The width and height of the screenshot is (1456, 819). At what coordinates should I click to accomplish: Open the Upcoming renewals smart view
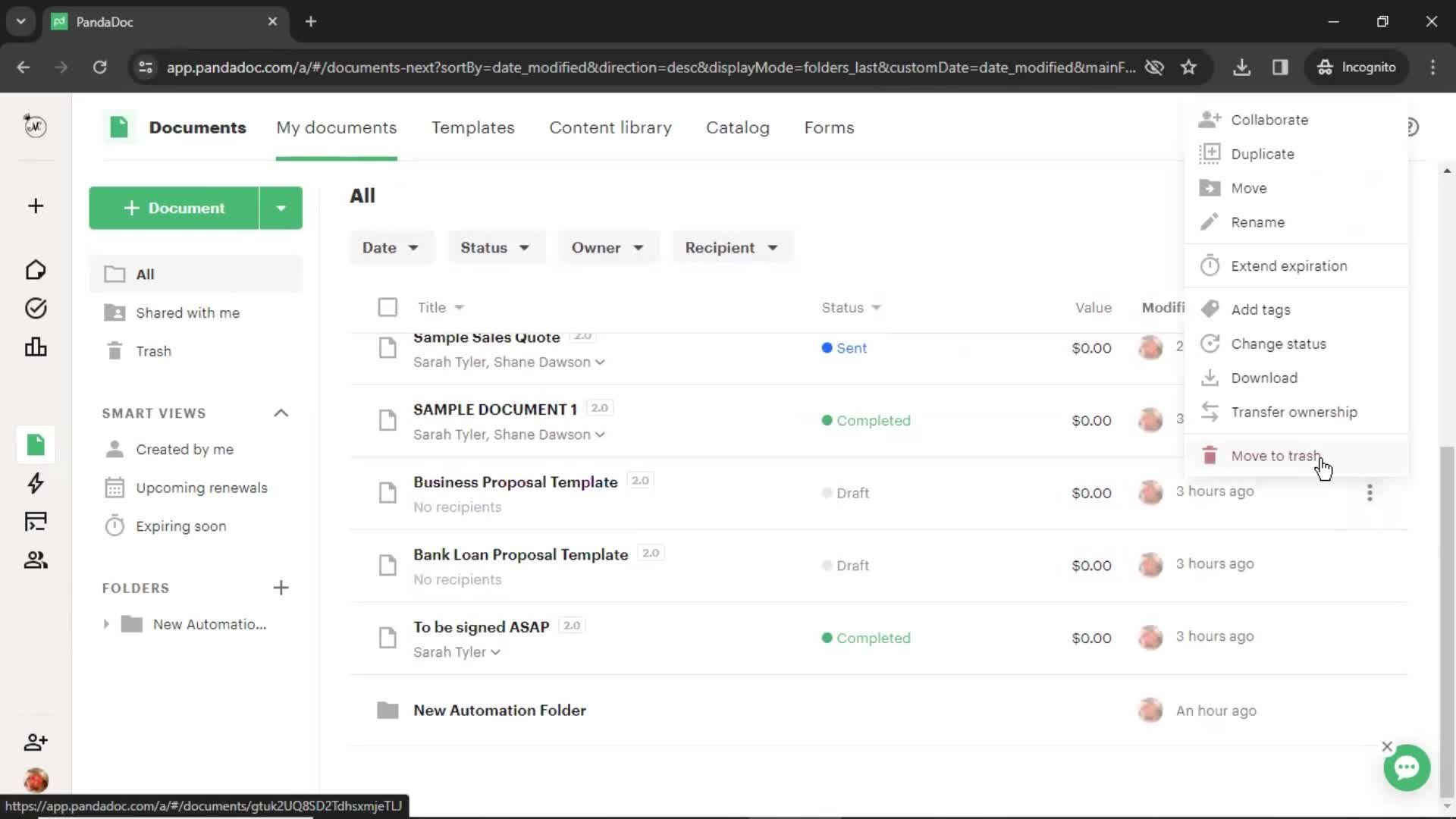(x=196, y=488)
